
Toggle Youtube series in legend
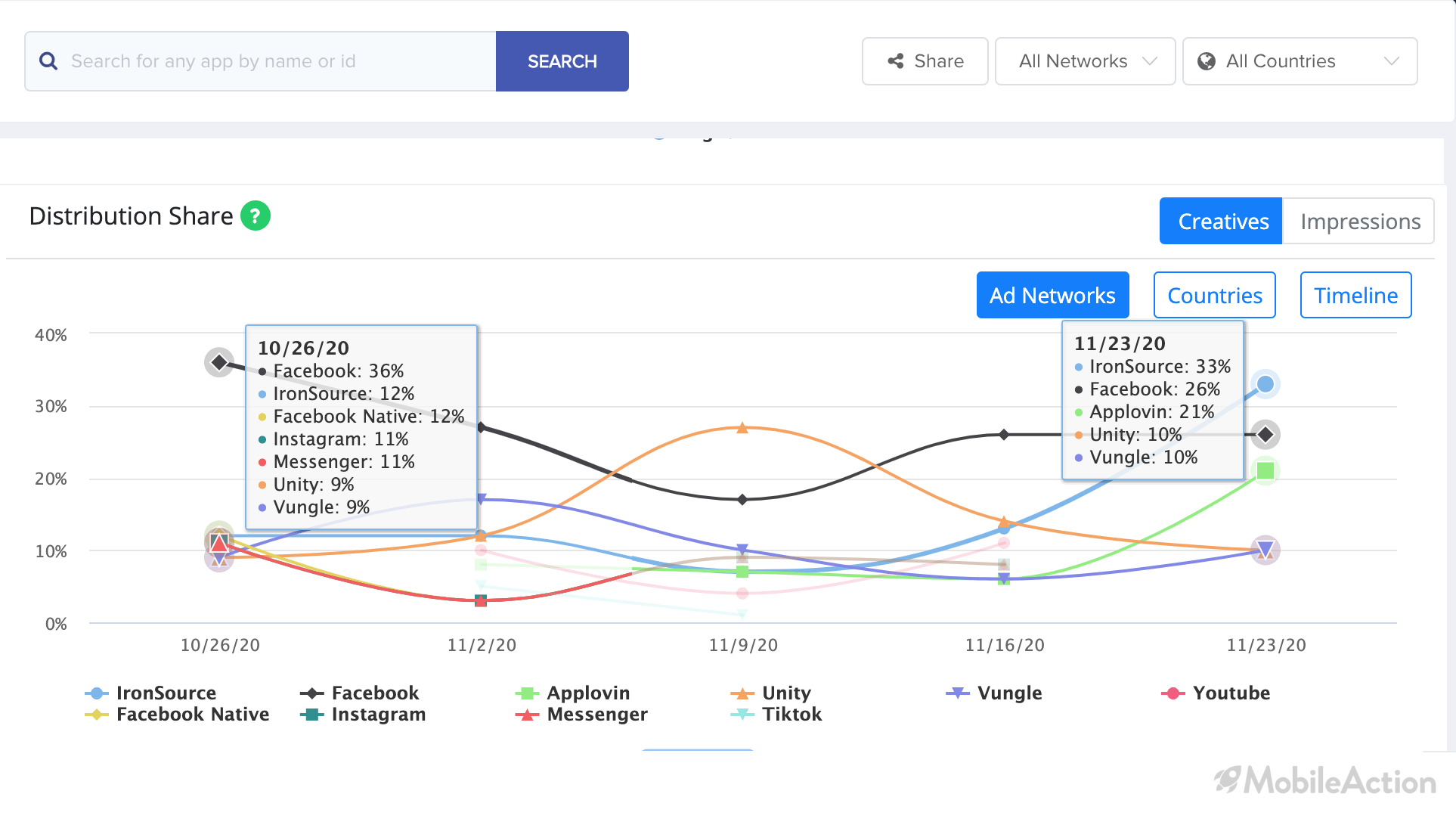pos(1215,693)
